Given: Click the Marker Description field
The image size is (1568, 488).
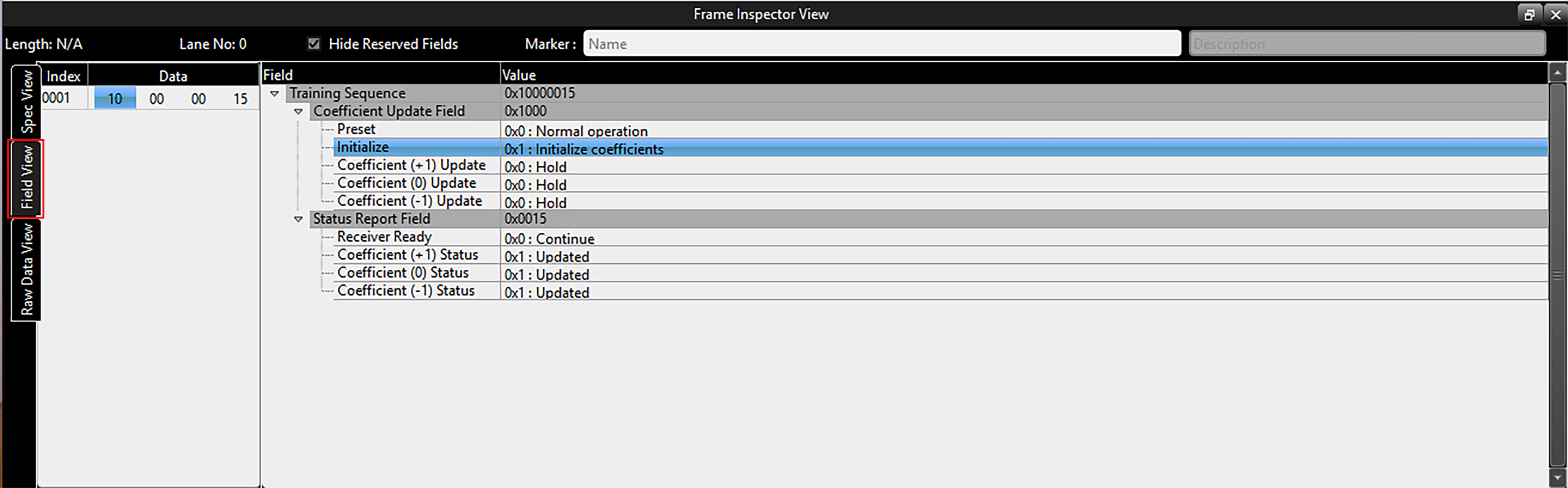Looking at the screenshot, I should point(1367,44).
